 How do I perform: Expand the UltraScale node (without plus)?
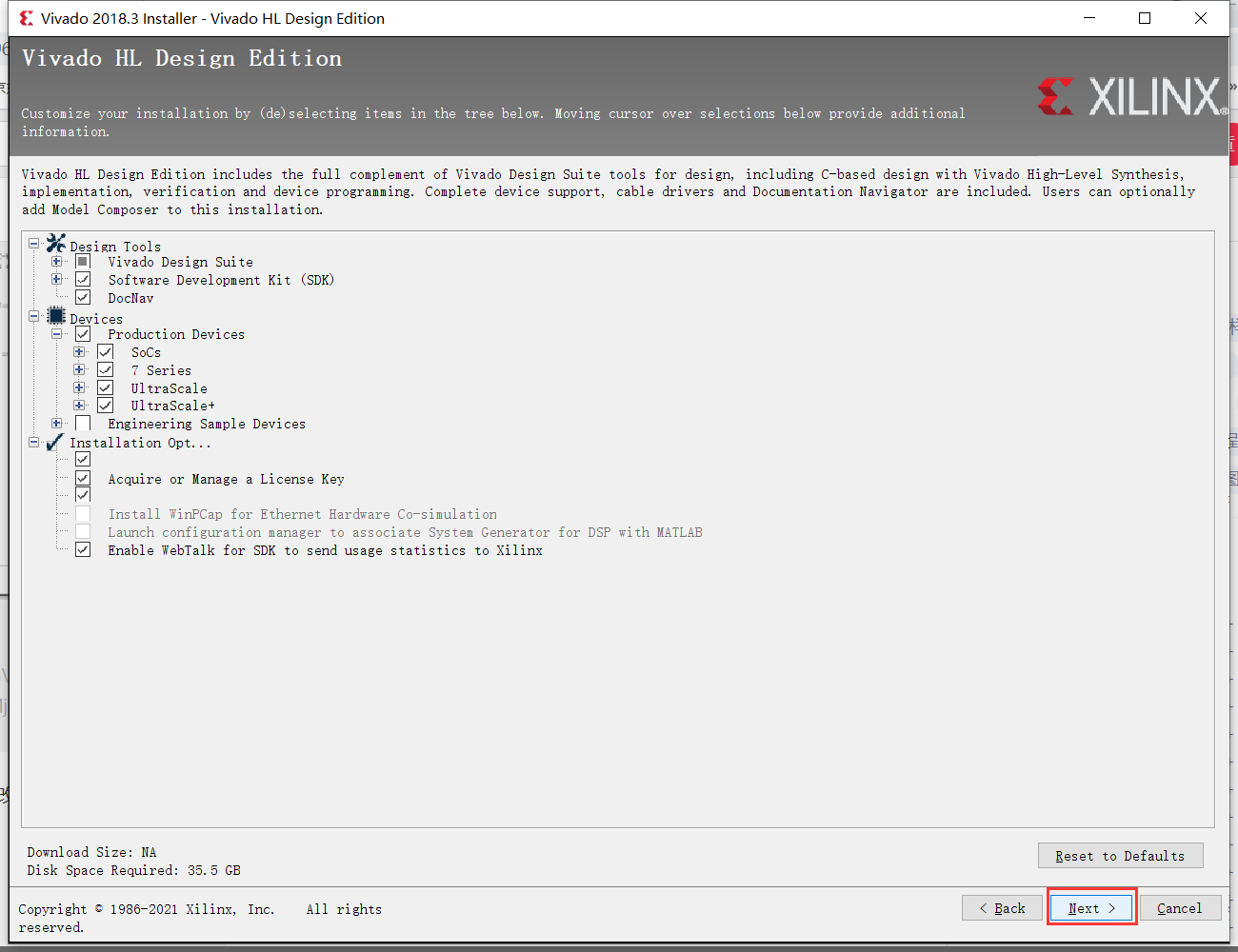point(80,387)
